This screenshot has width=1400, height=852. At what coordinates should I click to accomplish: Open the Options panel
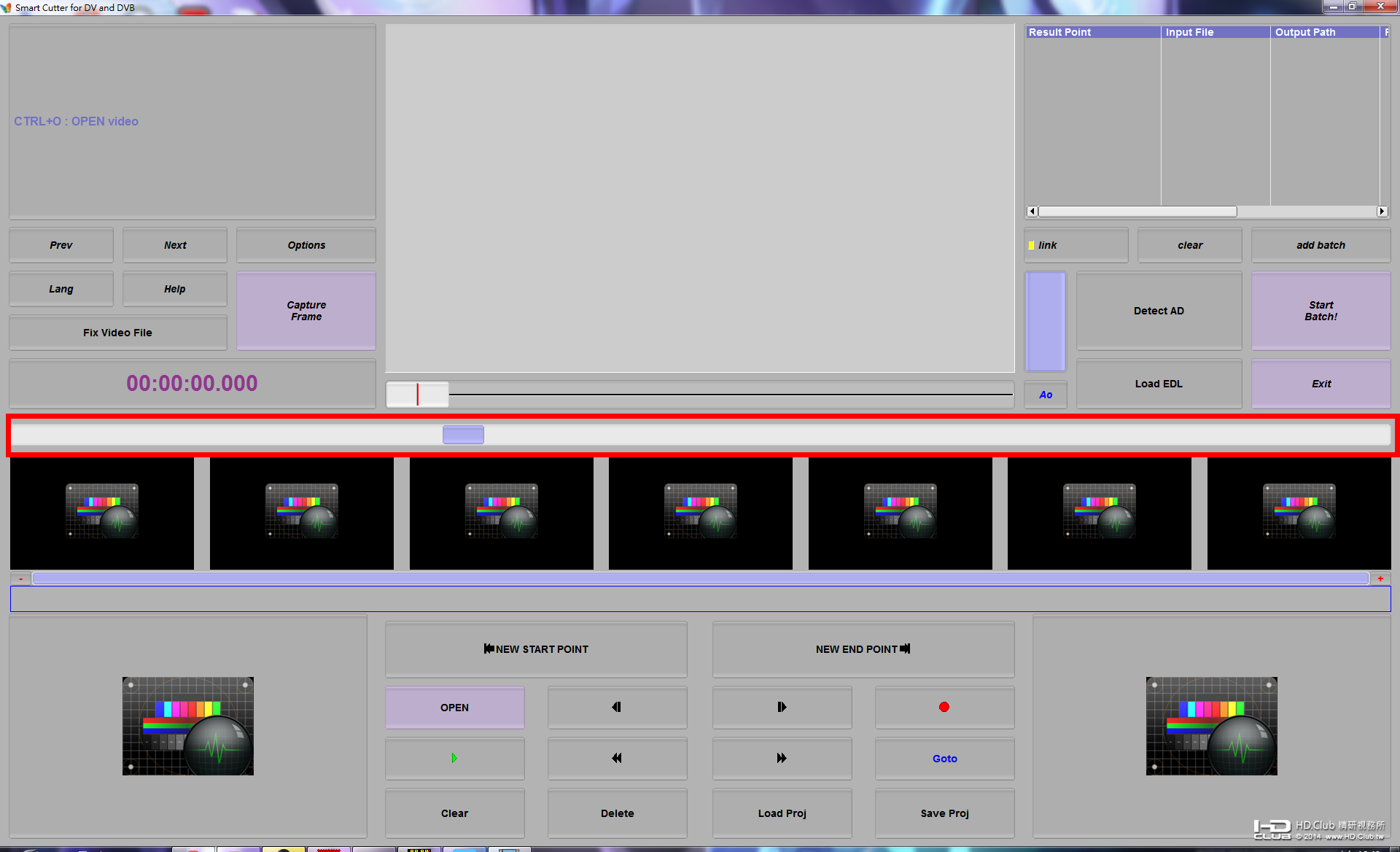point(306,245)
